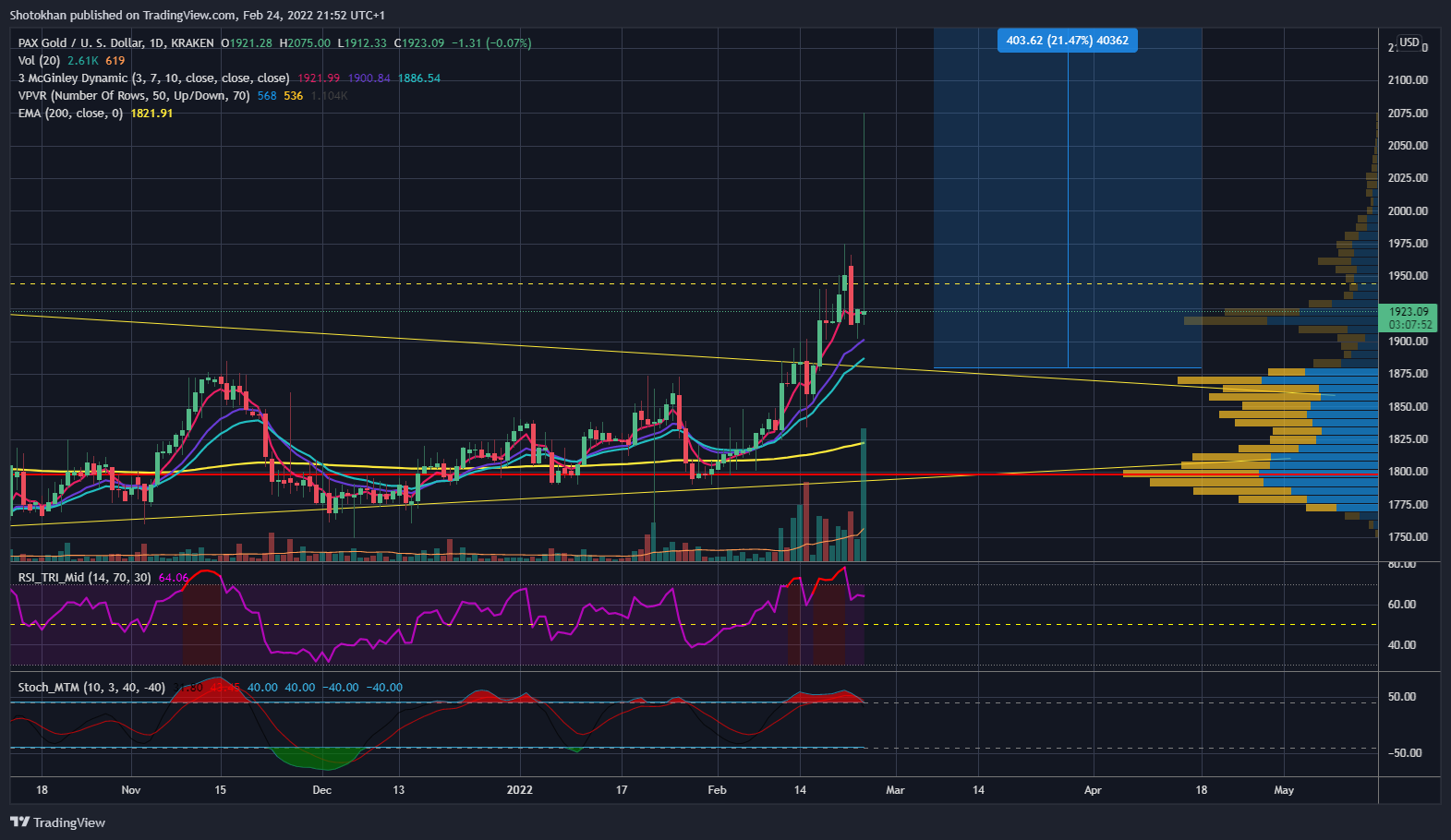The image size is (1451, 840).
Task: Click the Vol (20) indicator legend
Action: click(39, 61)
